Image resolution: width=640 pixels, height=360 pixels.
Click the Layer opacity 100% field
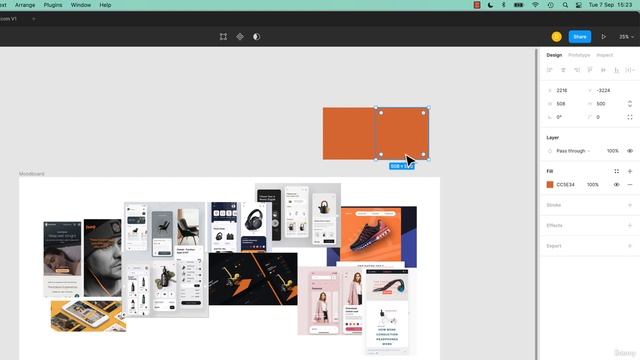point(613,151)
